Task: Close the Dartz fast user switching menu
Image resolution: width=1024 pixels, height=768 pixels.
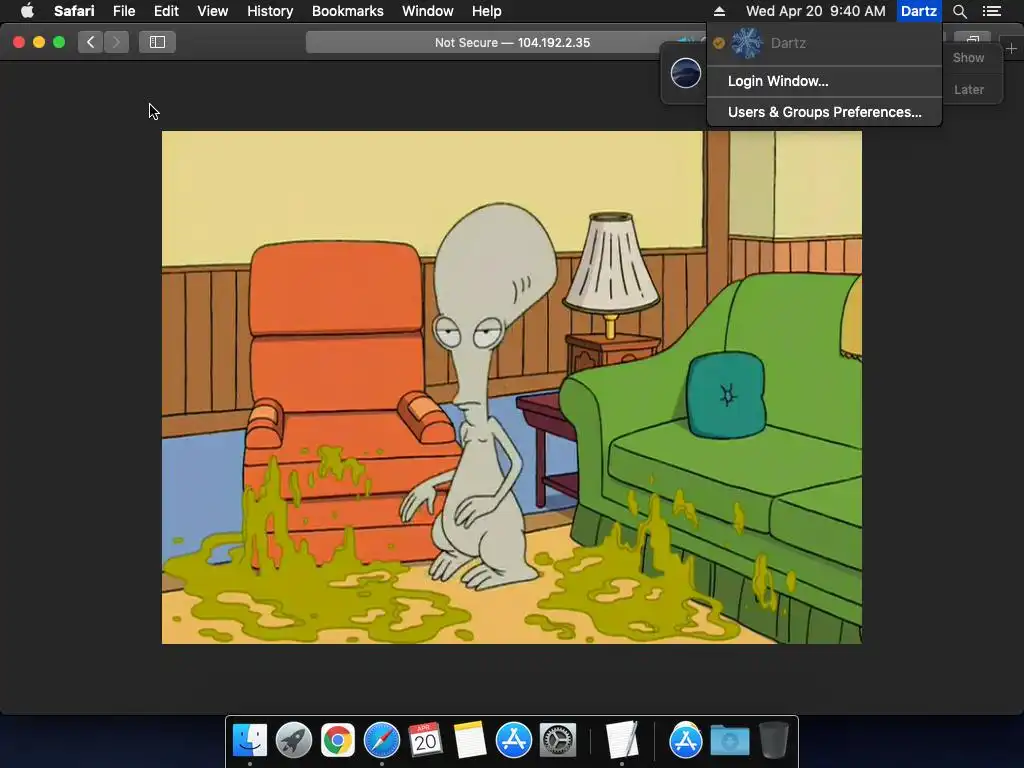Action: 918,11
